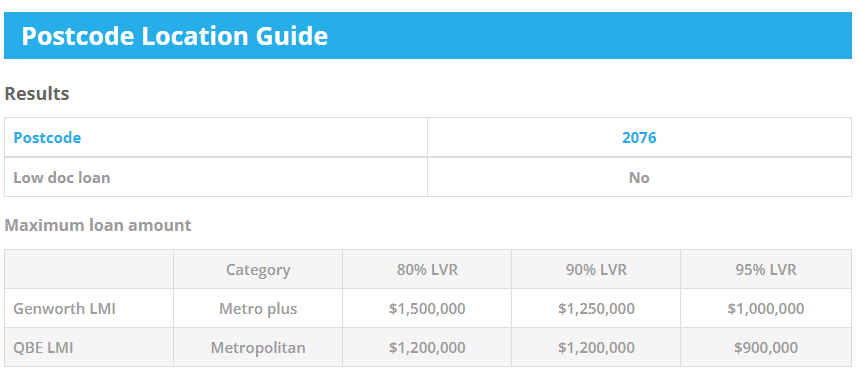Select Genworth $1,250,000 amount cell
This screenshot has width=859, height=377.
596,309
